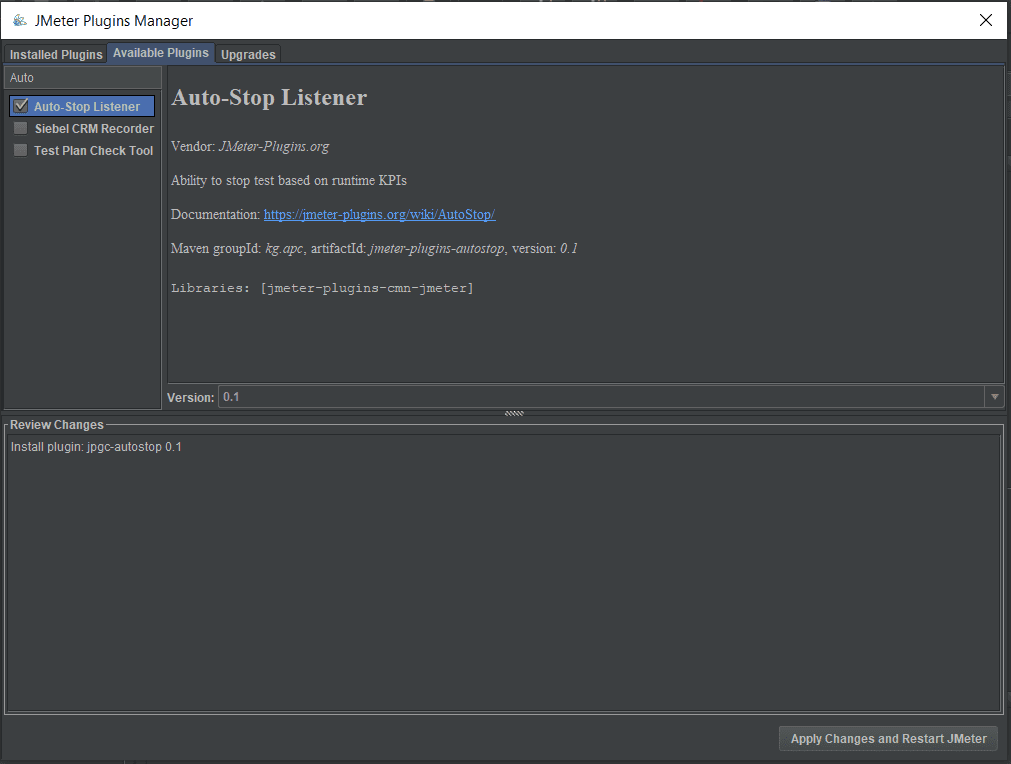Click the Vendor JMeter-Plugins.org line
Screen dimensions: 1011x764
click(x=250, y=146)
